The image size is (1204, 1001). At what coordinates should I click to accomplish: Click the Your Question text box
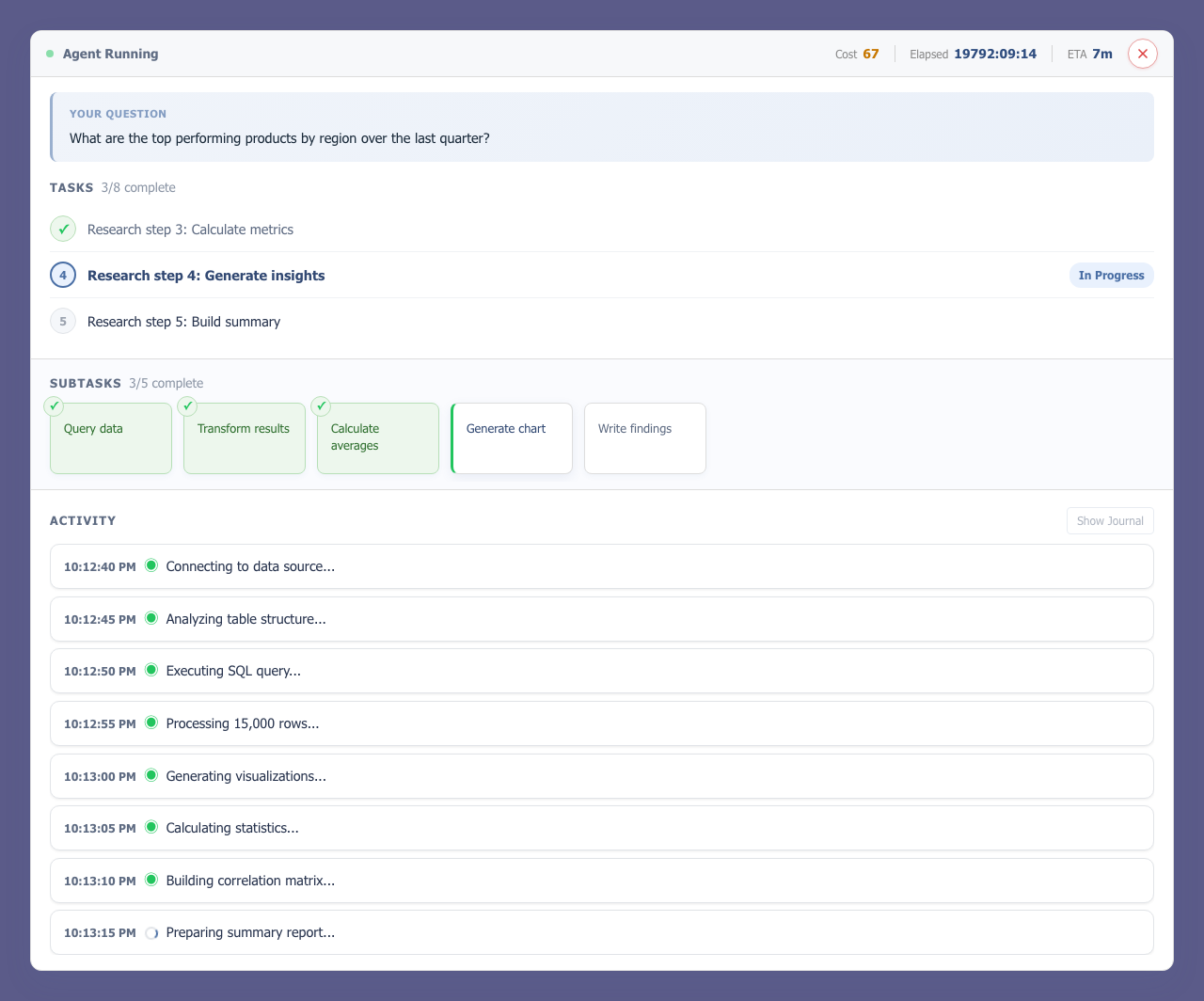(x=602, y=127)
